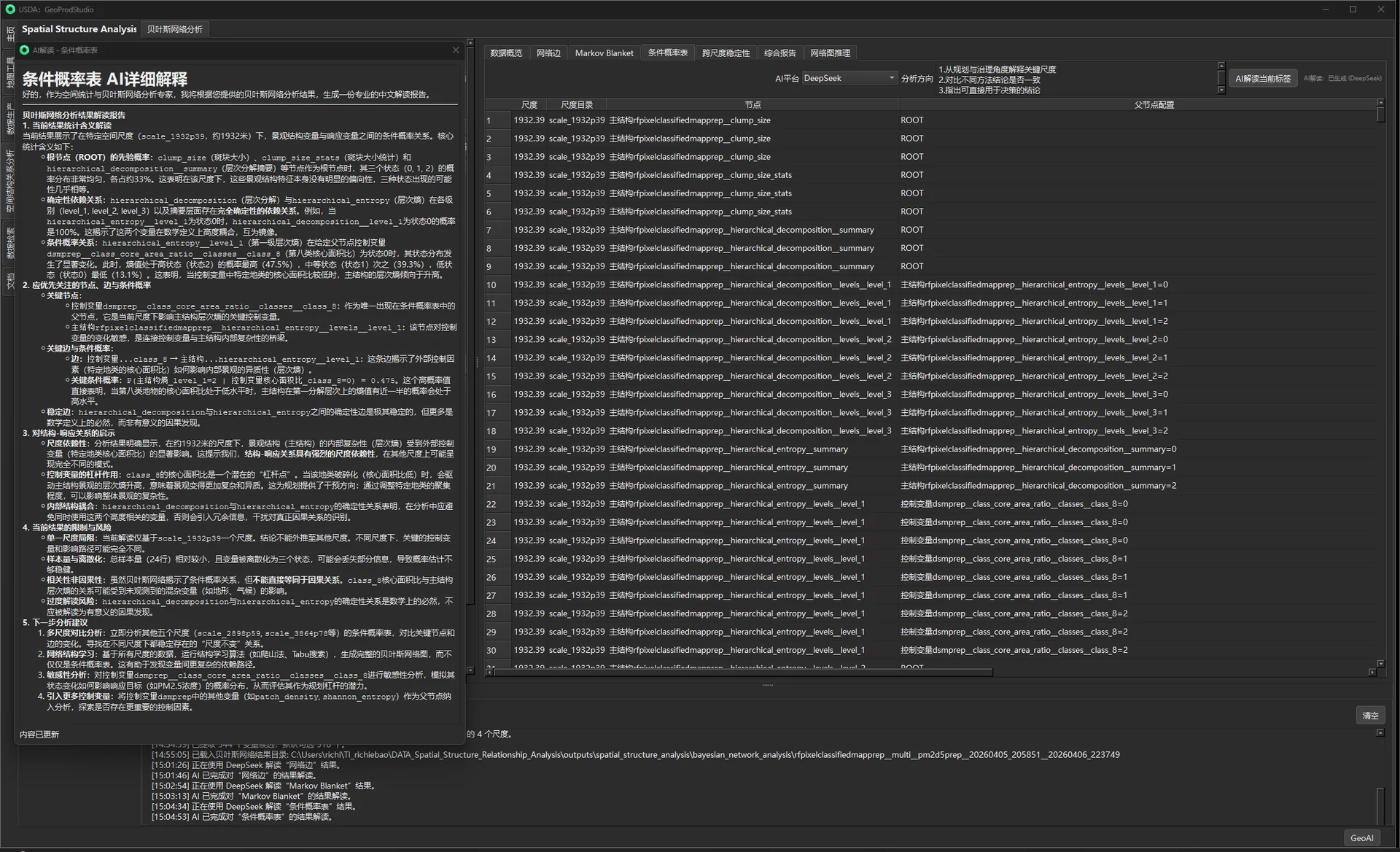This screenshot has width=1400, height=852.
Task: Switch to the 网络边 tab
Action: (x=548, y=53)
